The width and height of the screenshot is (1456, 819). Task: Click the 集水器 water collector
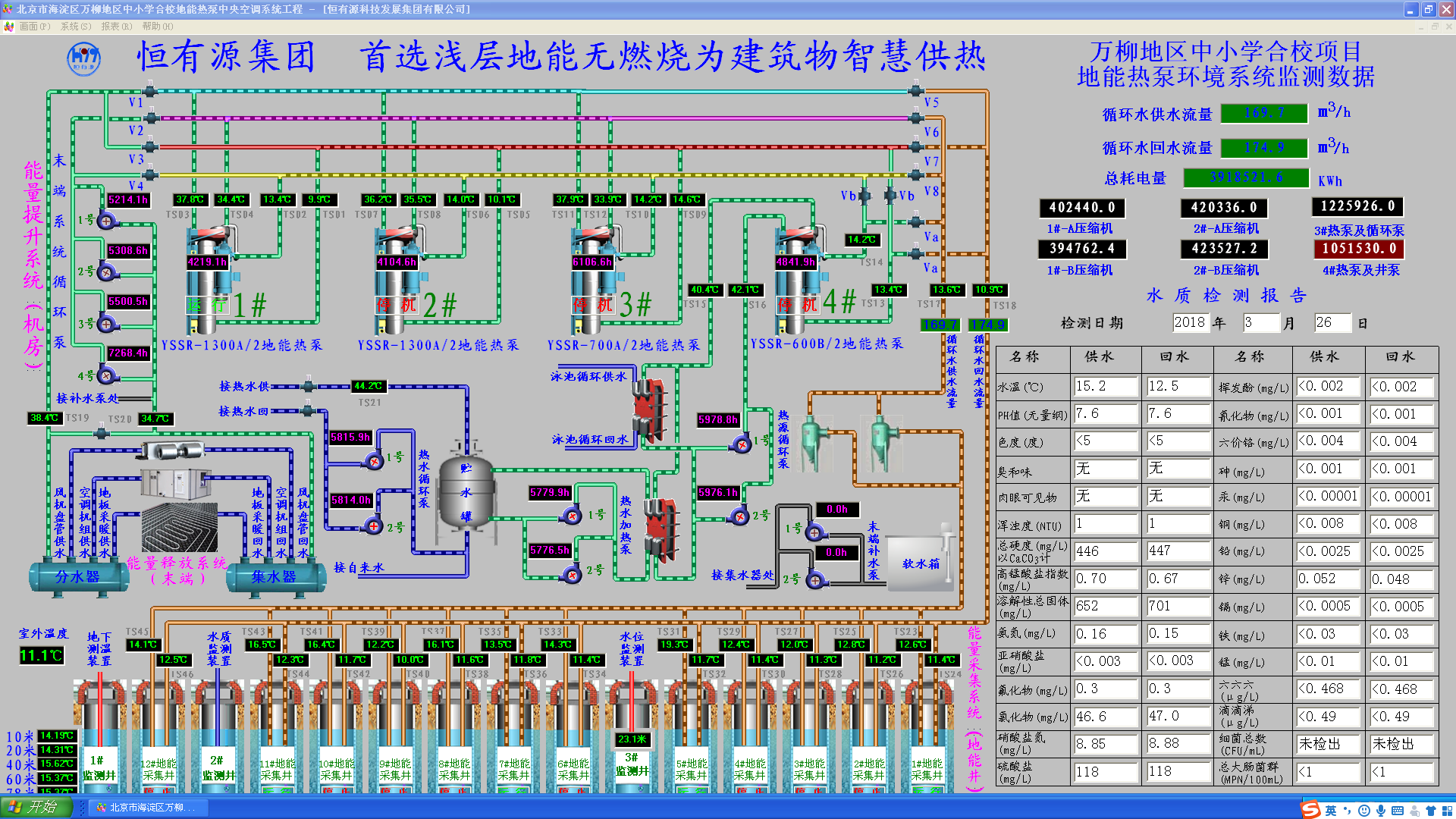pos(275,577)
